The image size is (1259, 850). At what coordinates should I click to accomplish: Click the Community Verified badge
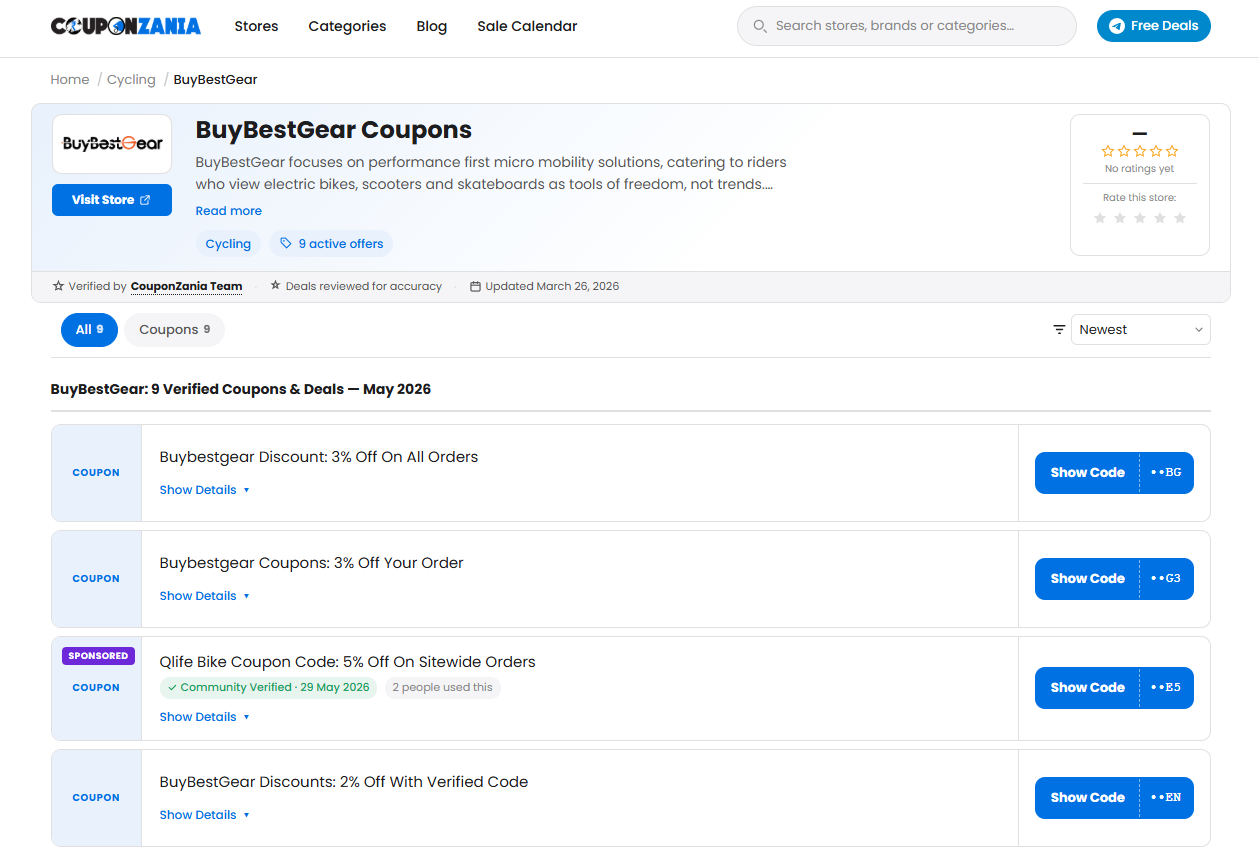[x=268, y=688]
